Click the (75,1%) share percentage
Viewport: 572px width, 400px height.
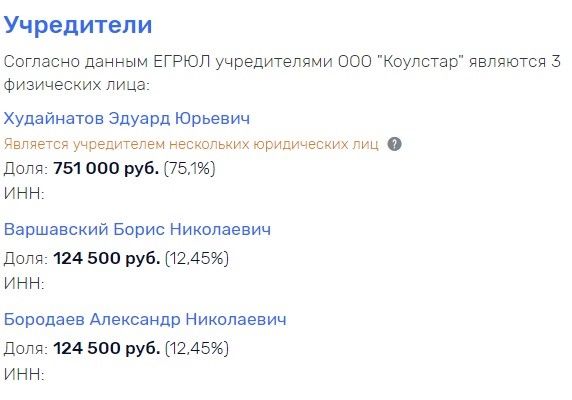[190, 168]
